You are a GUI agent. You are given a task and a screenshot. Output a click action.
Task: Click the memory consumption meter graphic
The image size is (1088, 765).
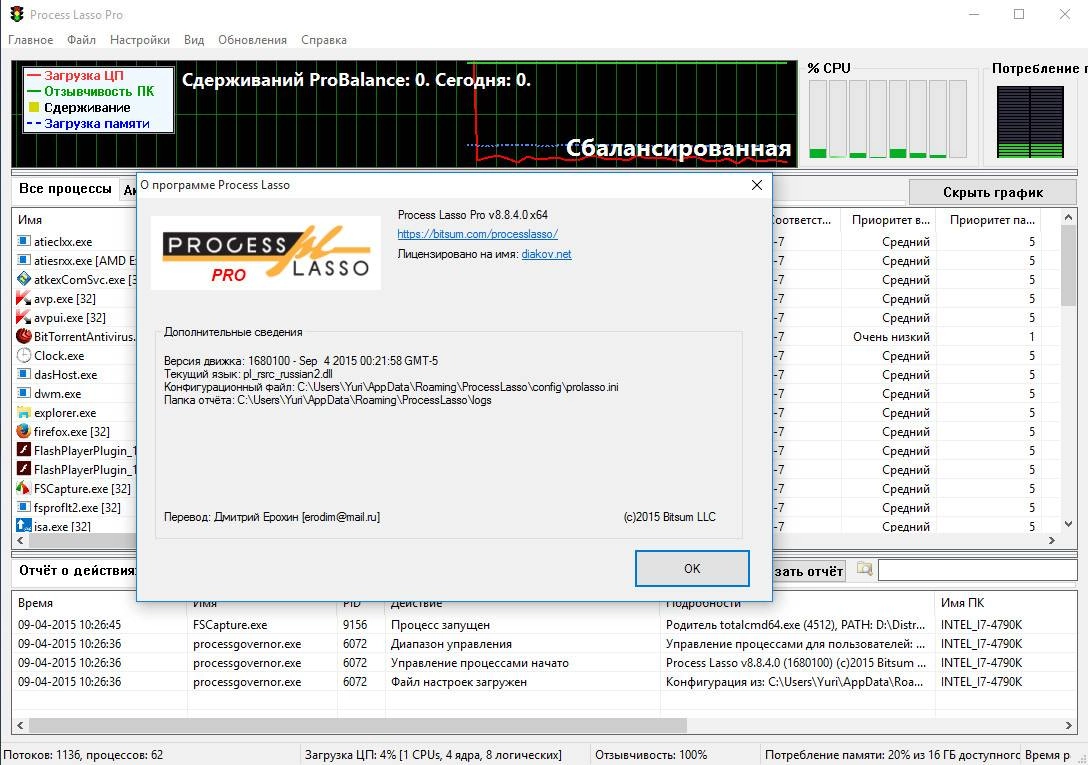(1030, 121)
